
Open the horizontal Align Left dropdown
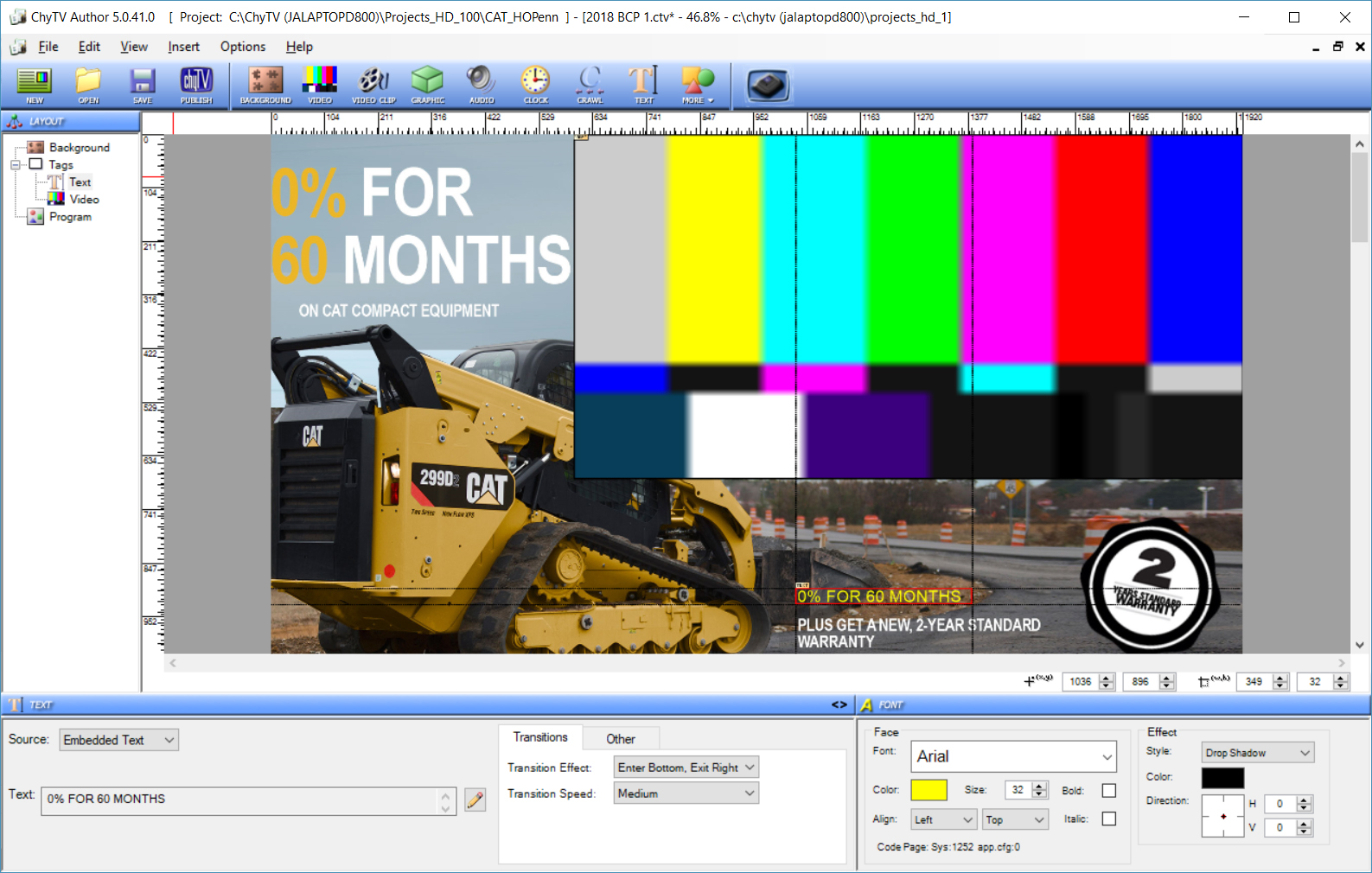tap(944, 819)
